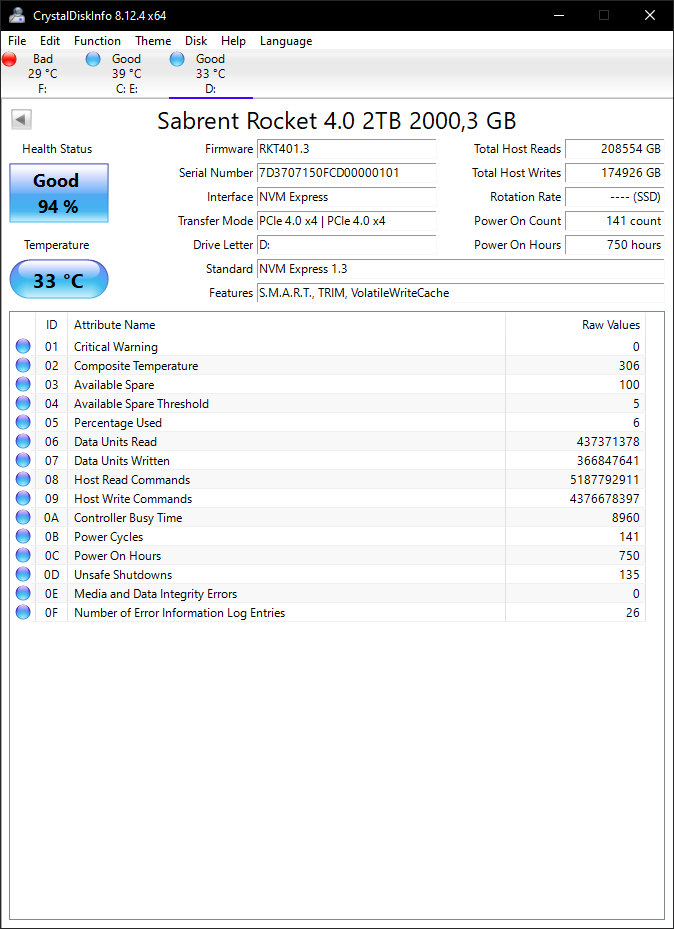The height and width of the screenshot is (929, 674).
Task: Select raw value 26 of Error Information Log Entries
Action: click(633, 612)
